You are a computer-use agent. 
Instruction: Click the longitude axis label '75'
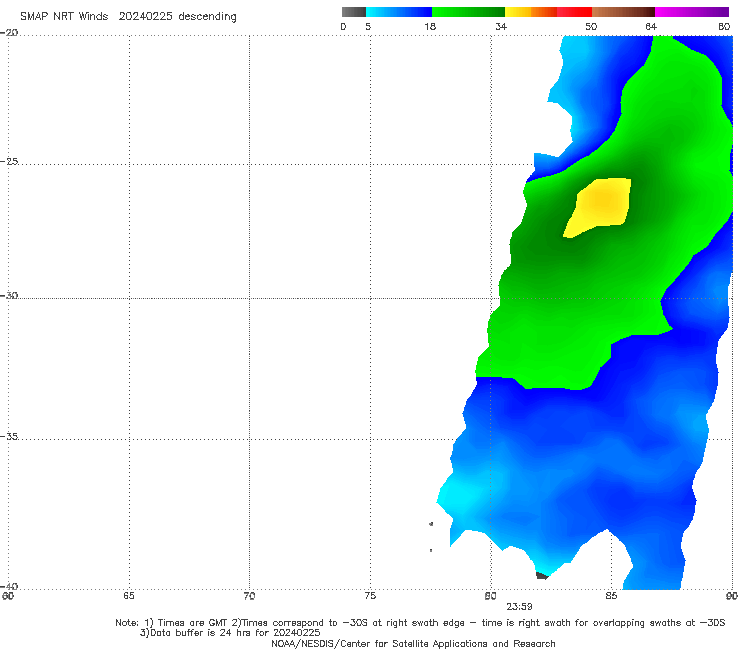point(370,596)
